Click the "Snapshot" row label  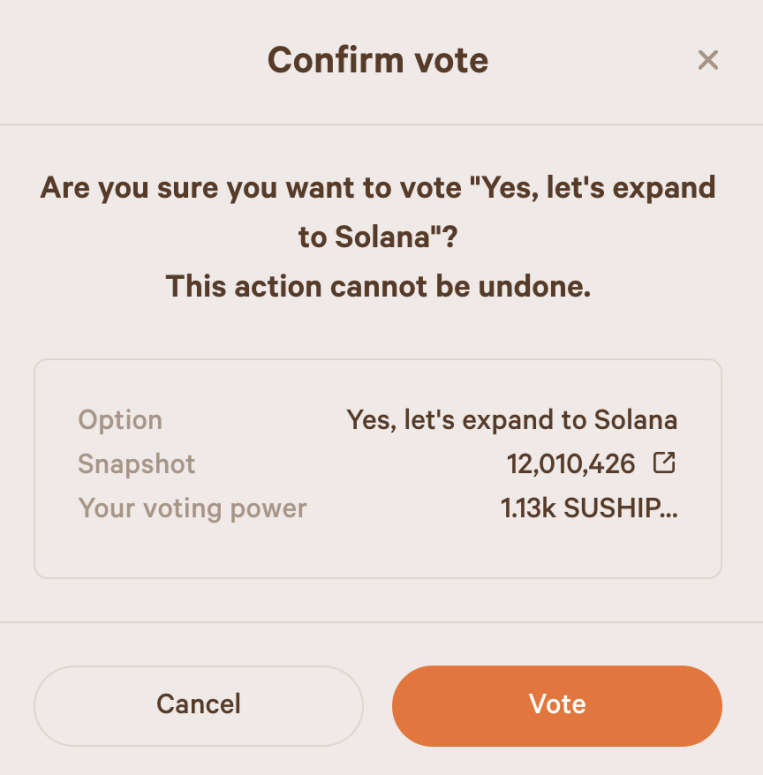137,464
